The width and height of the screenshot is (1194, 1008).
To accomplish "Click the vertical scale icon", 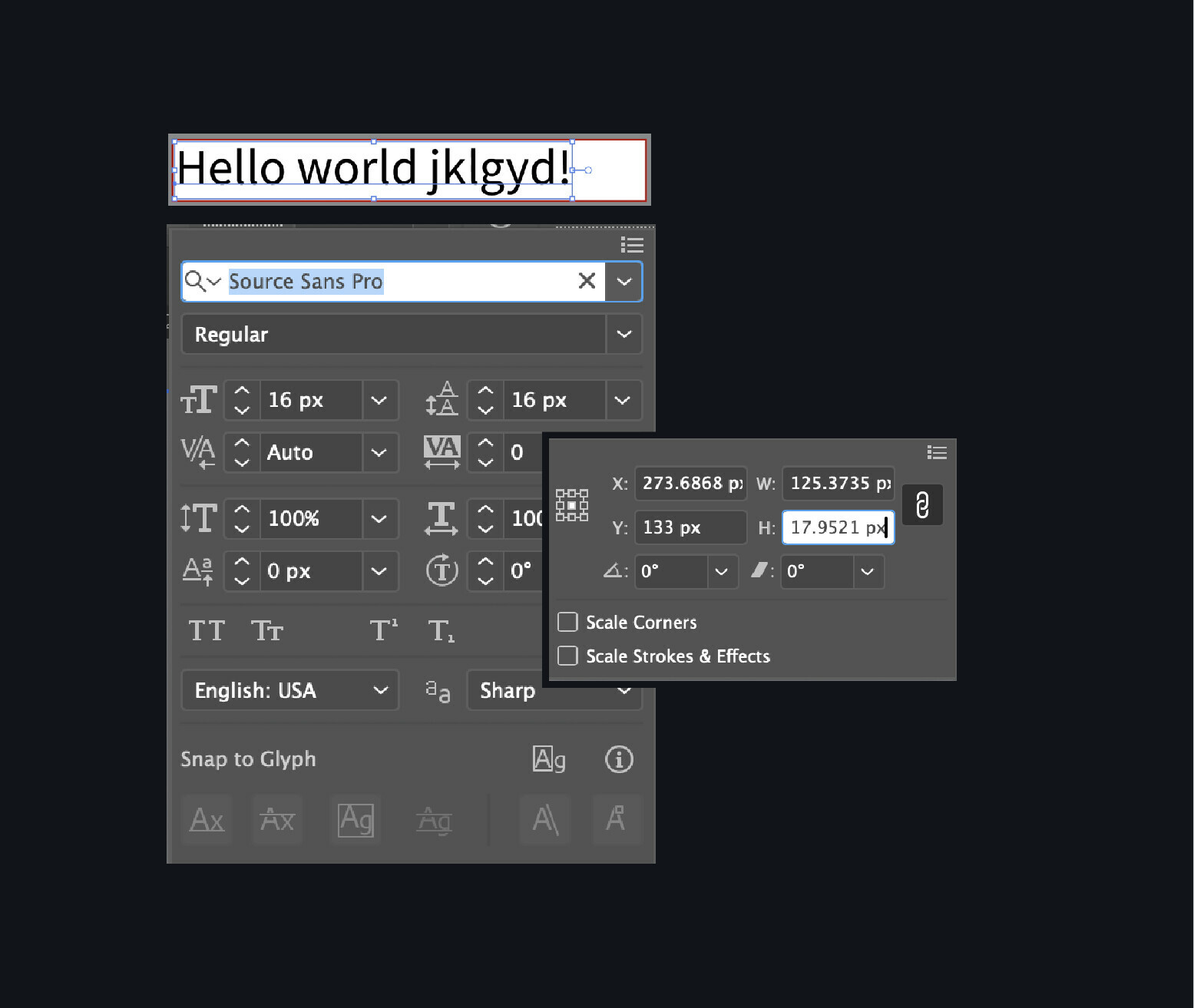I will tap(199, 518).
